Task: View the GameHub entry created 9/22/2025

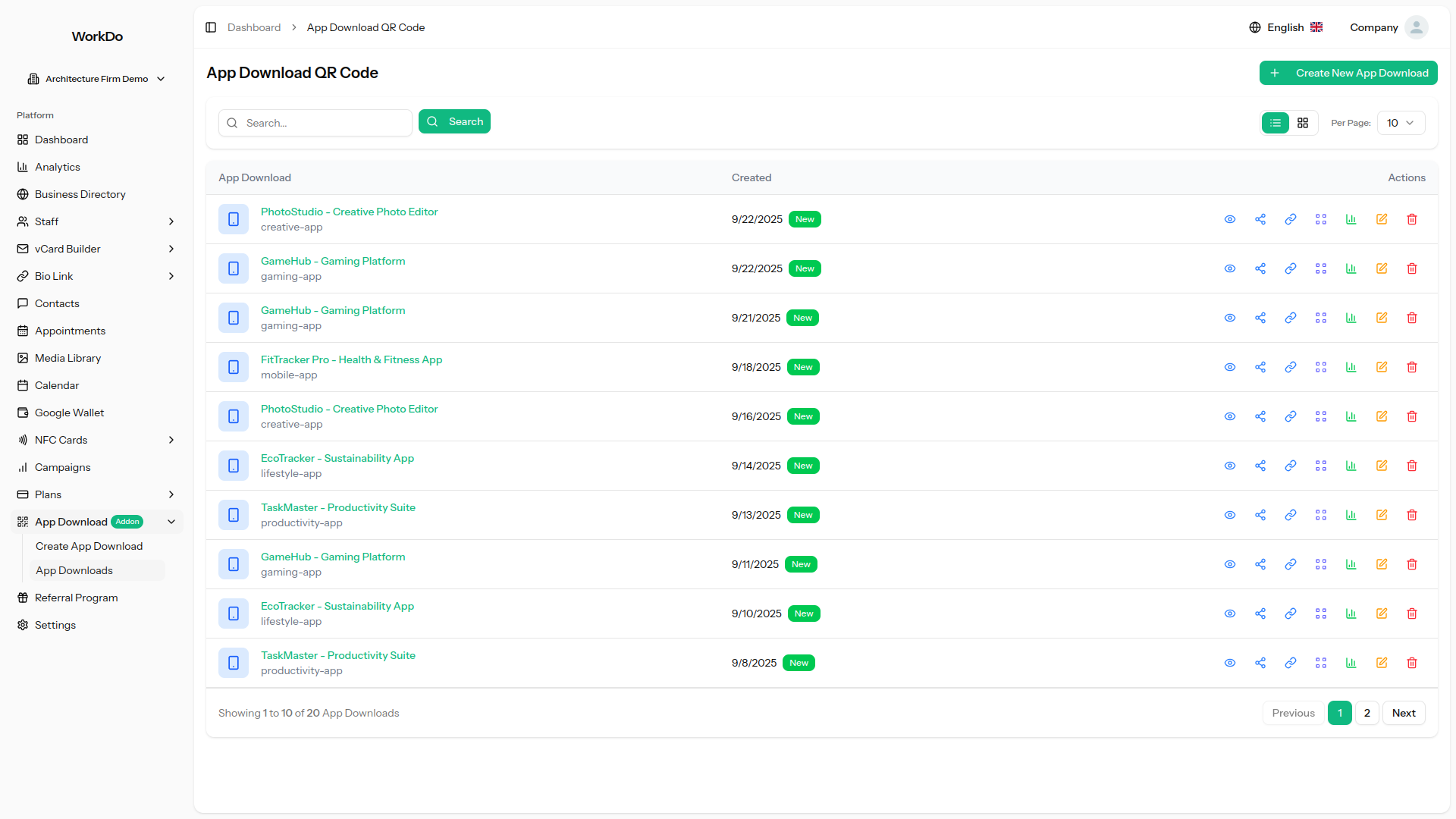Action: coord(1230,268)
